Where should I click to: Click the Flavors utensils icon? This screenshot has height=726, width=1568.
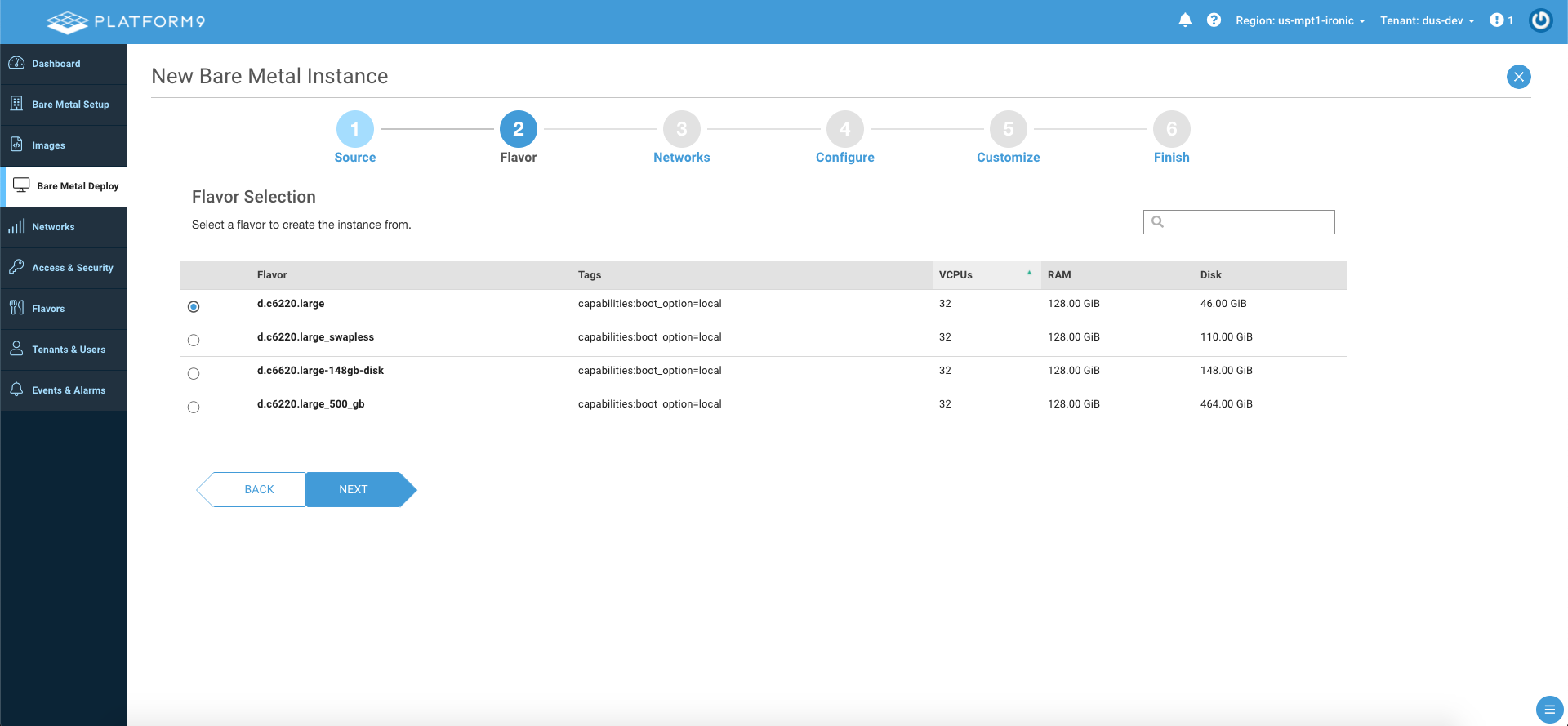click(x=16, y=308)
